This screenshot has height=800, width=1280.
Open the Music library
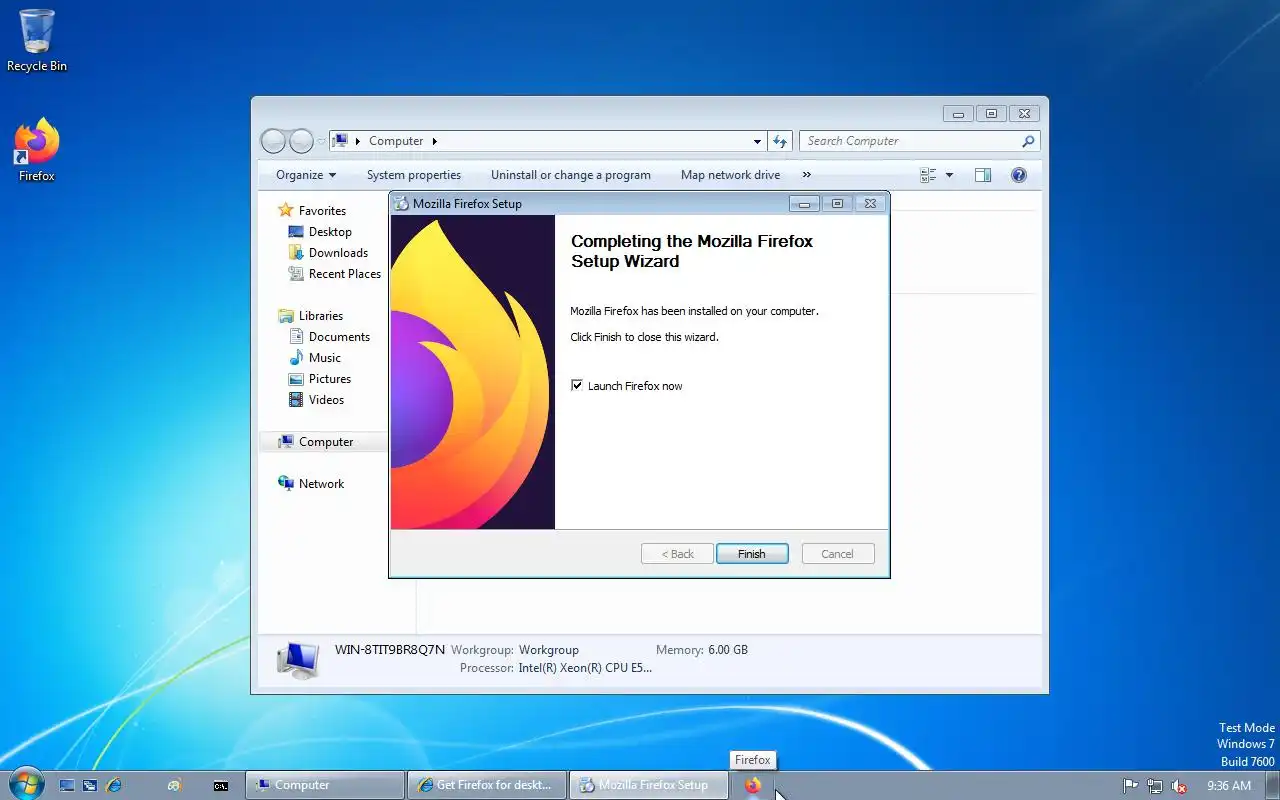tap(325, 358)
